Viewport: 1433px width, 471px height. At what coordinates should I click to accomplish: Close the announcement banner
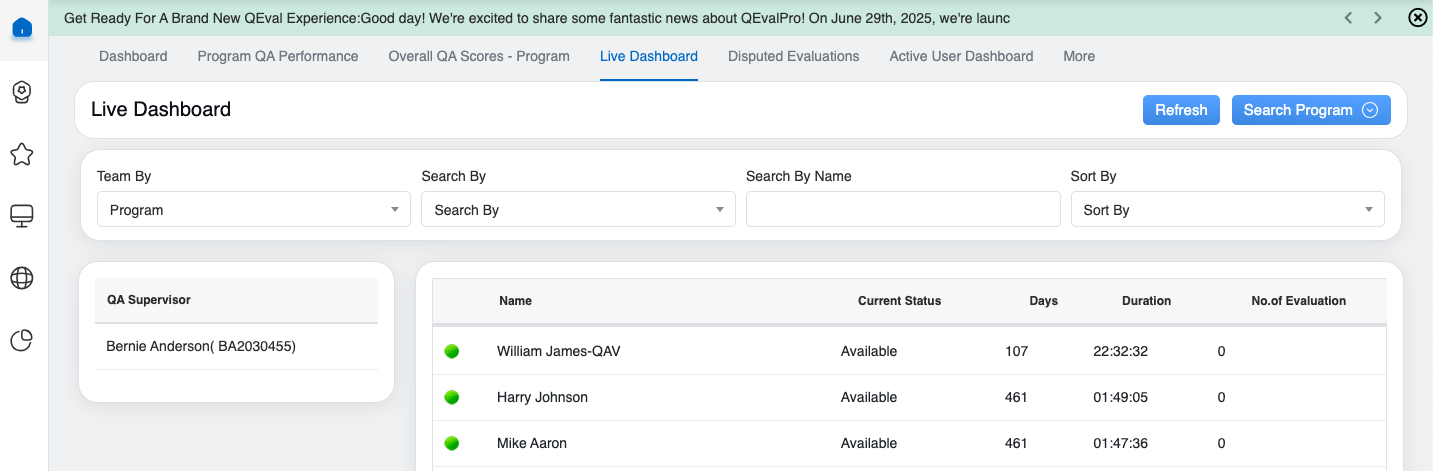click(x=1417, y=17)
